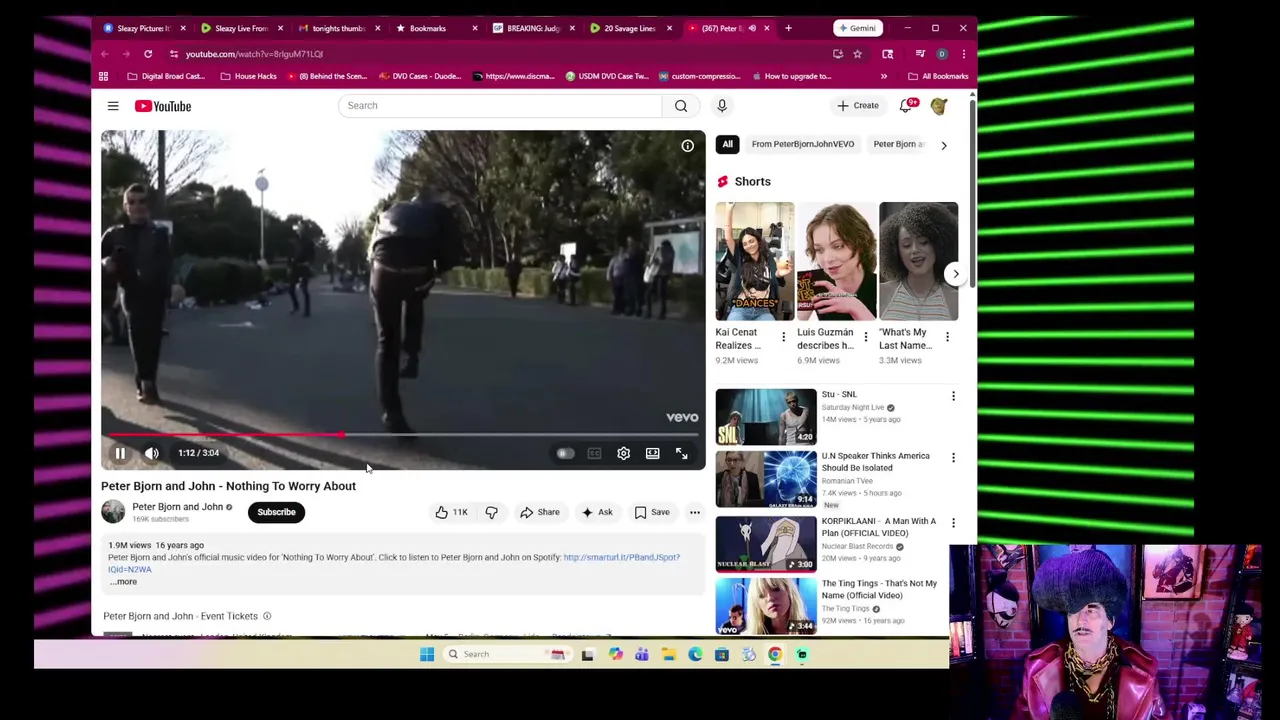Screen dimensions: 1280x720
Task: Open KORPIKLAANI A Man With A Plan
Action: coord(766,543)
